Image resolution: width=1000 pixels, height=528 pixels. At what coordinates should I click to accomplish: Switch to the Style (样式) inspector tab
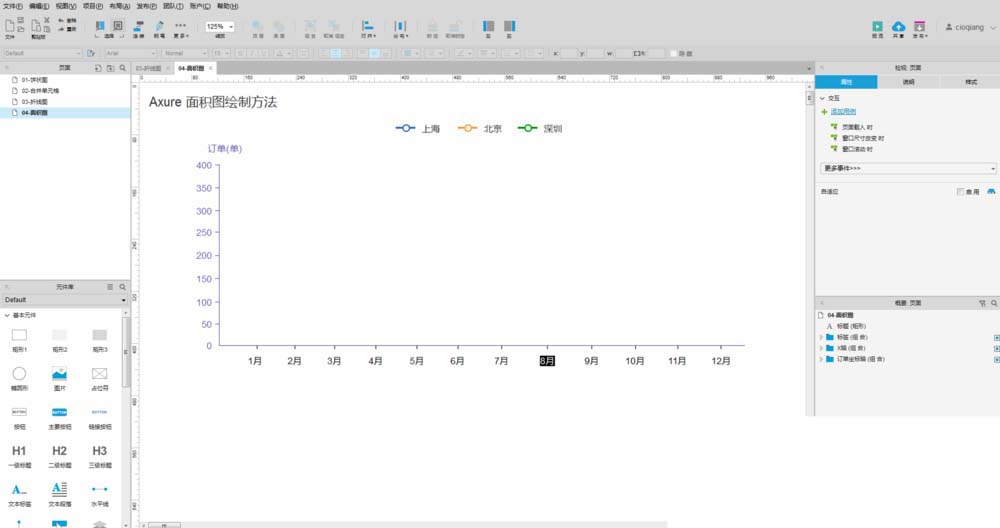click(x=971, y=82)
